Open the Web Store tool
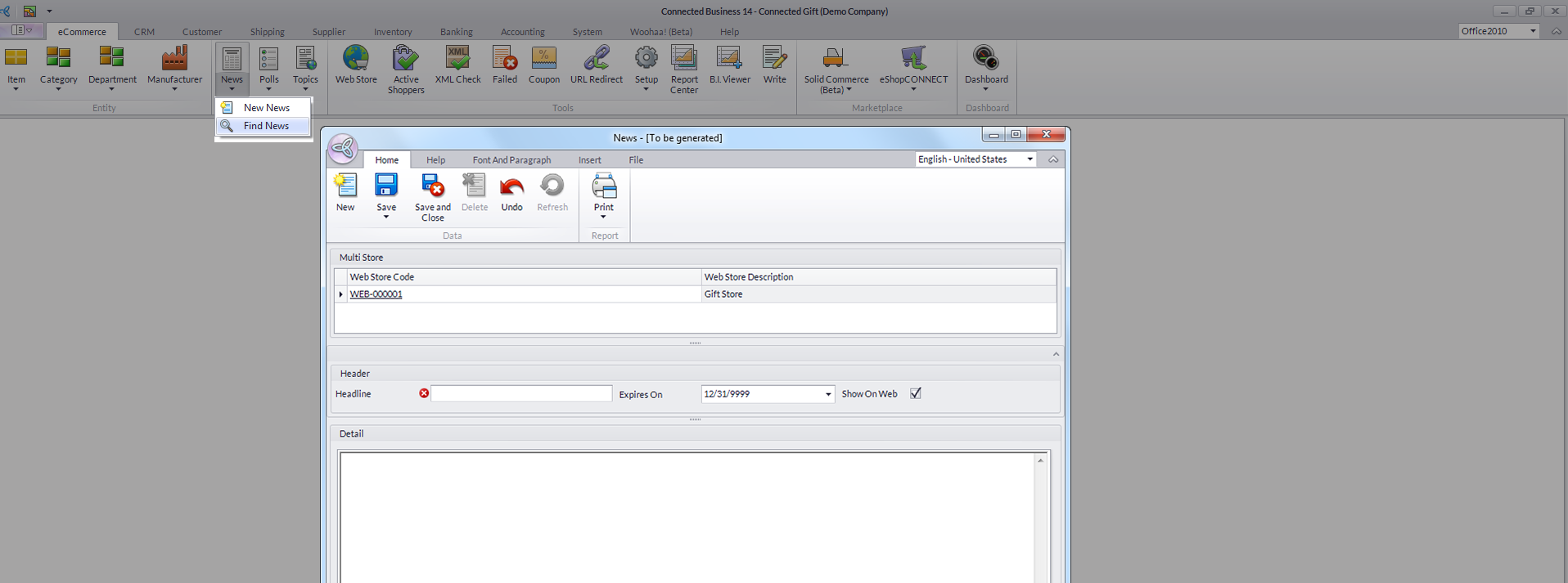 (356, 65)
